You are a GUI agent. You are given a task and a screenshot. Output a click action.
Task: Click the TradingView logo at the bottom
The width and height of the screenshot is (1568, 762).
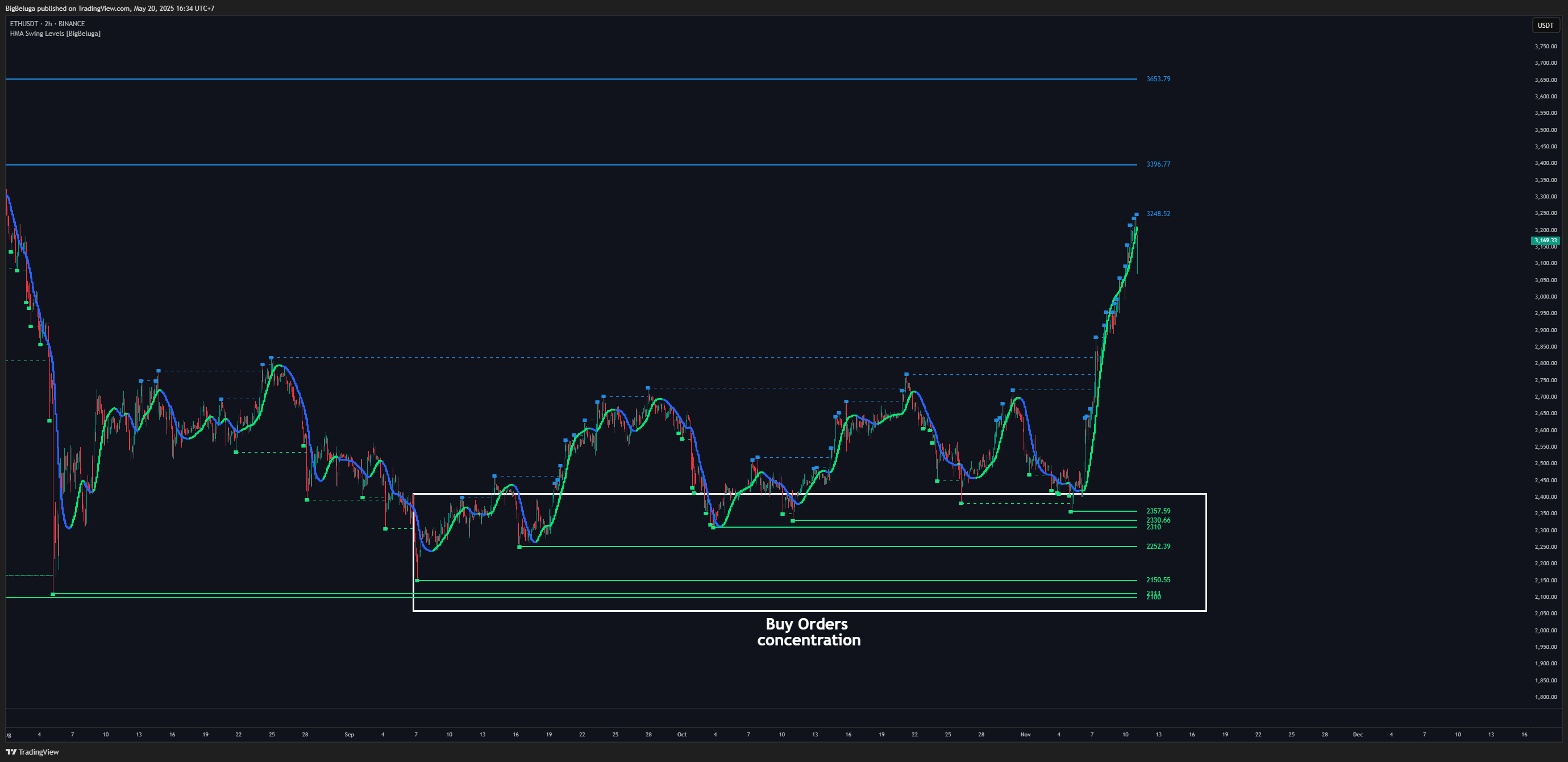coord(32,752)
